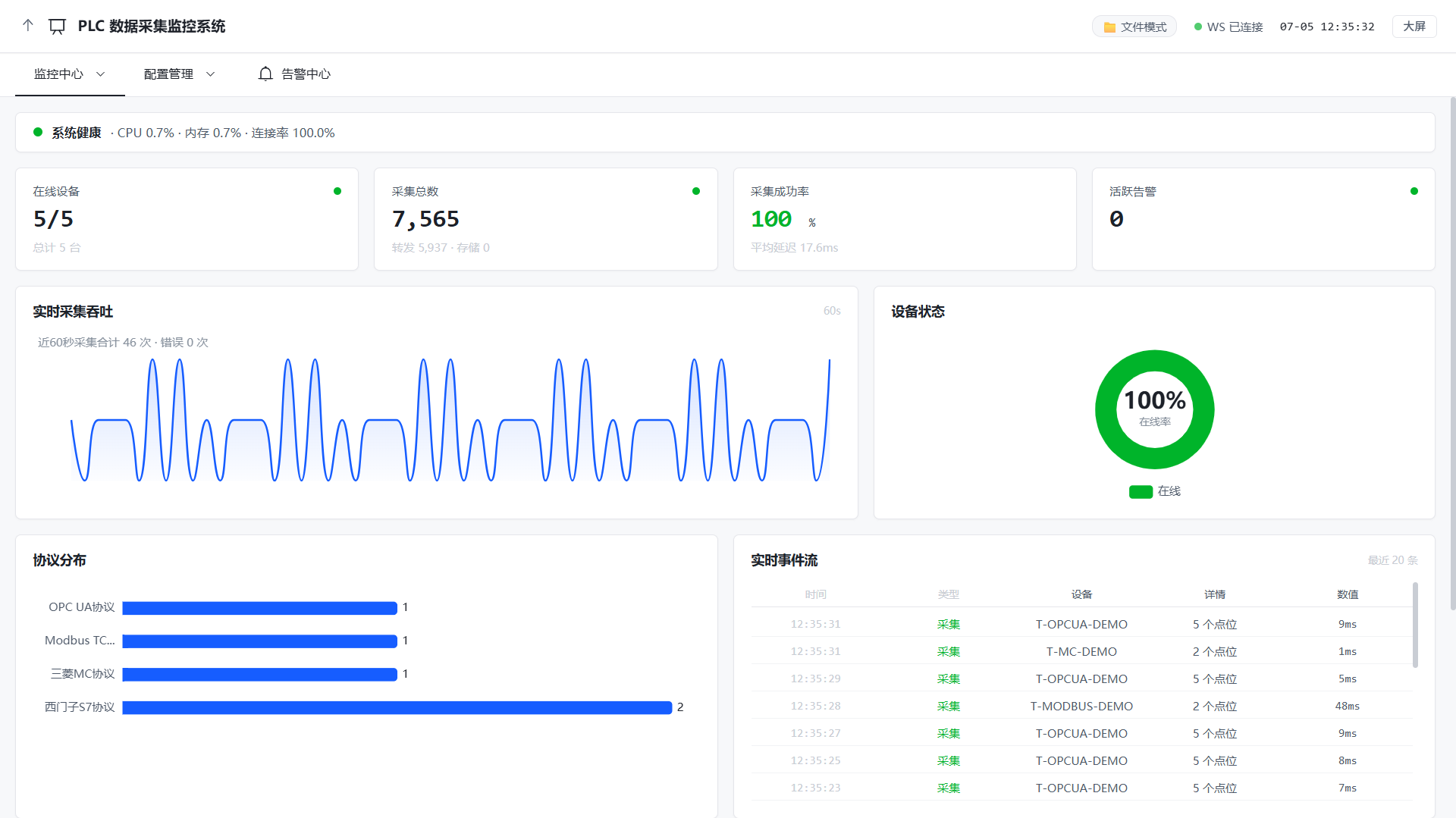Image resolution: width=1456 pixels, height=818 pixels.
Task: Click the green WS 已连接 status dot
Action: tap(1198, 27)
